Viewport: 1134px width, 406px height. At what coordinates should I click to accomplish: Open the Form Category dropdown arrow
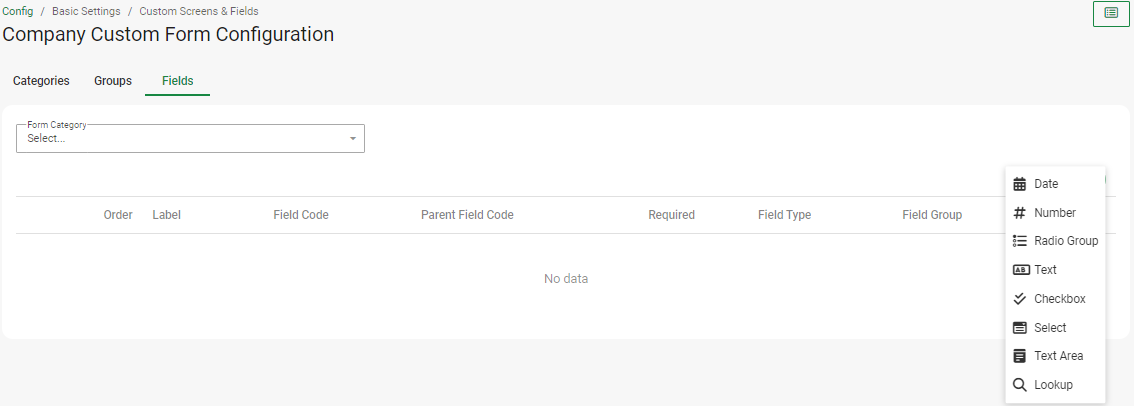point(352,139)
